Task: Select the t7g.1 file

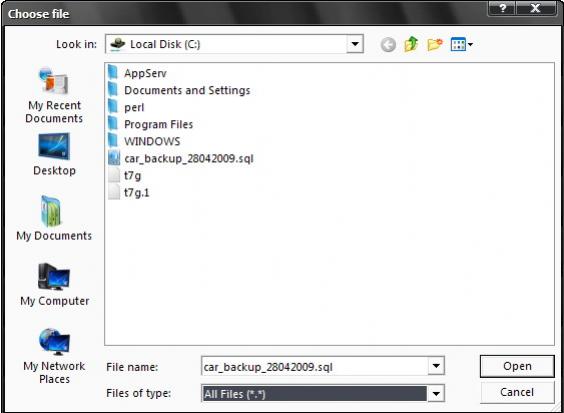Action: (x=129, y=193)
